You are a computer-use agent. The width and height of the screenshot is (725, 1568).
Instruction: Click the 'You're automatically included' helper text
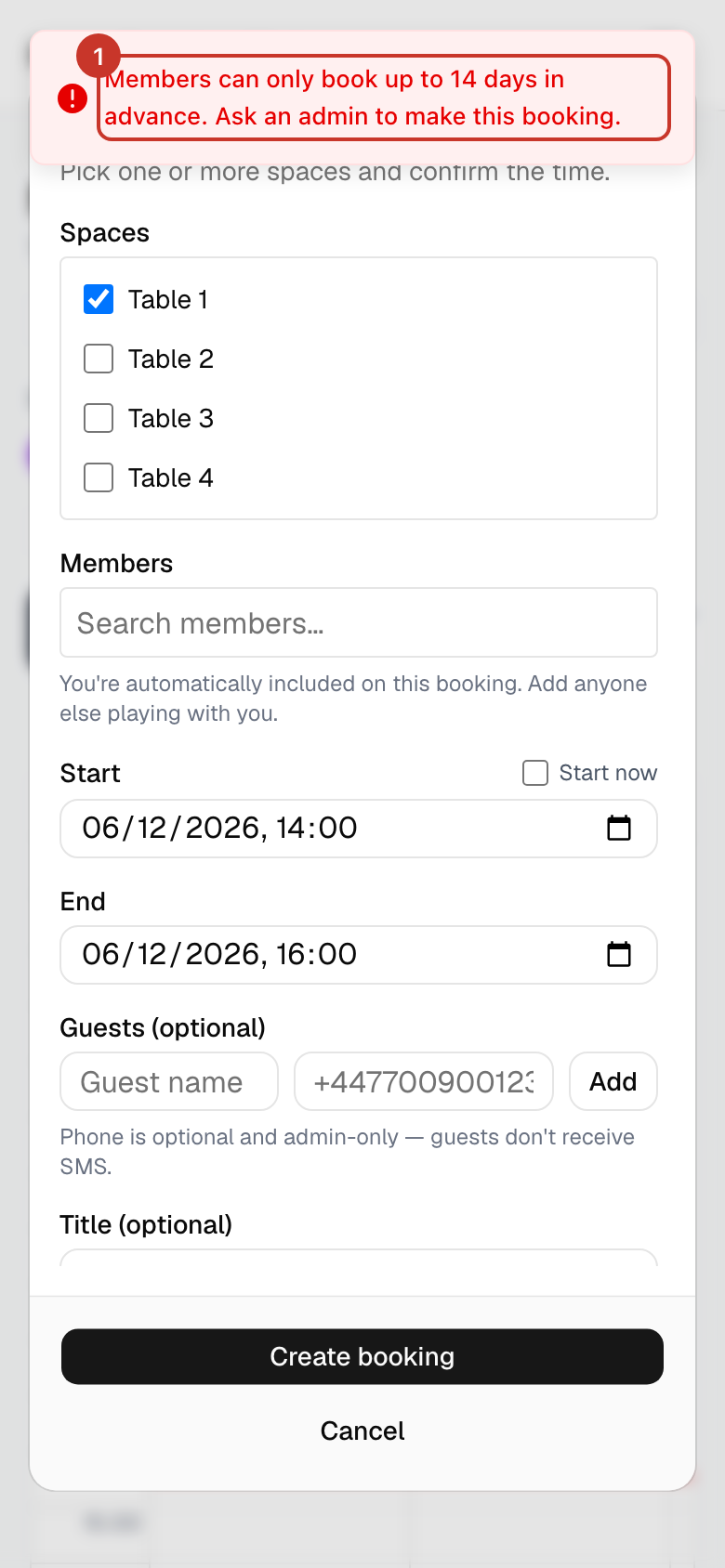point(353,698)
